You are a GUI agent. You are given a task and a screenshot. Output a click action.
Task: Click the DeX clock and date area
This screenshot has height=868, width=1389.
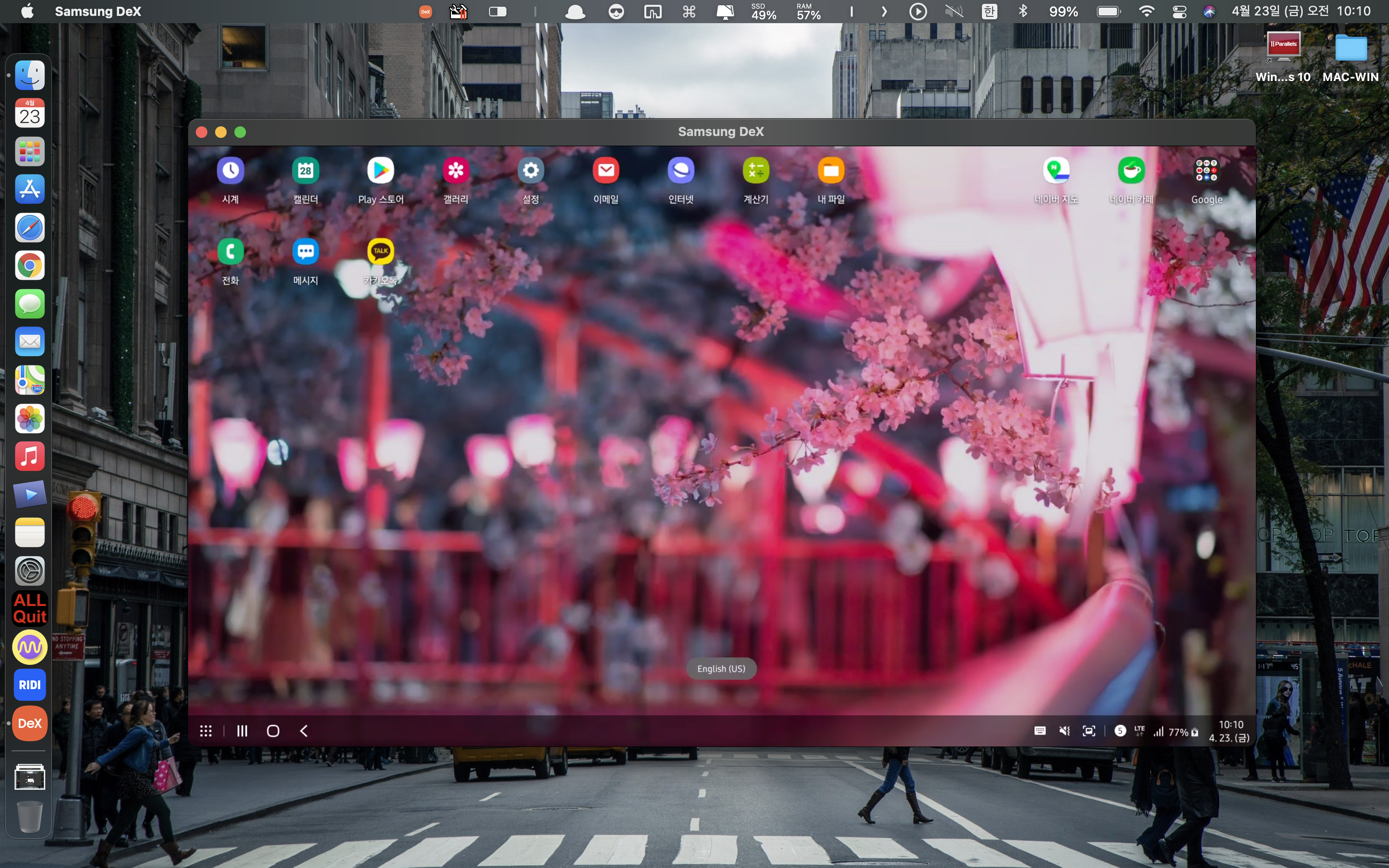[x=1229, y=732]
